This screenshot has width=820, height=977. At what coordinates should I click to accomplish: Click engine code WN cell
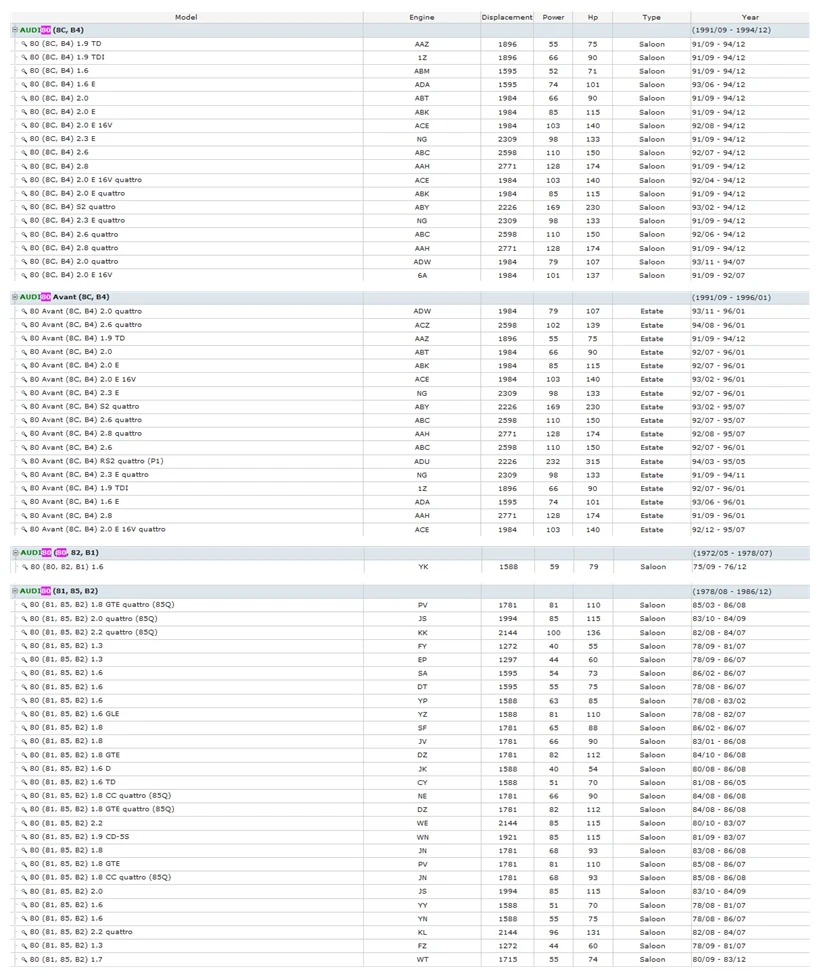pos(422,837)
